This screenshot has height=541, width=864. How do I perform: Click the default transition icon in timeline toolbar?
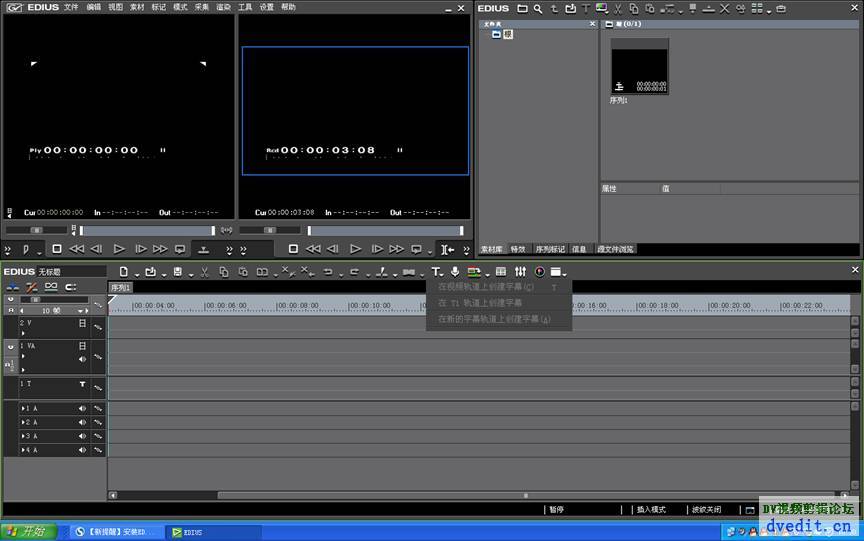(409, 272)
